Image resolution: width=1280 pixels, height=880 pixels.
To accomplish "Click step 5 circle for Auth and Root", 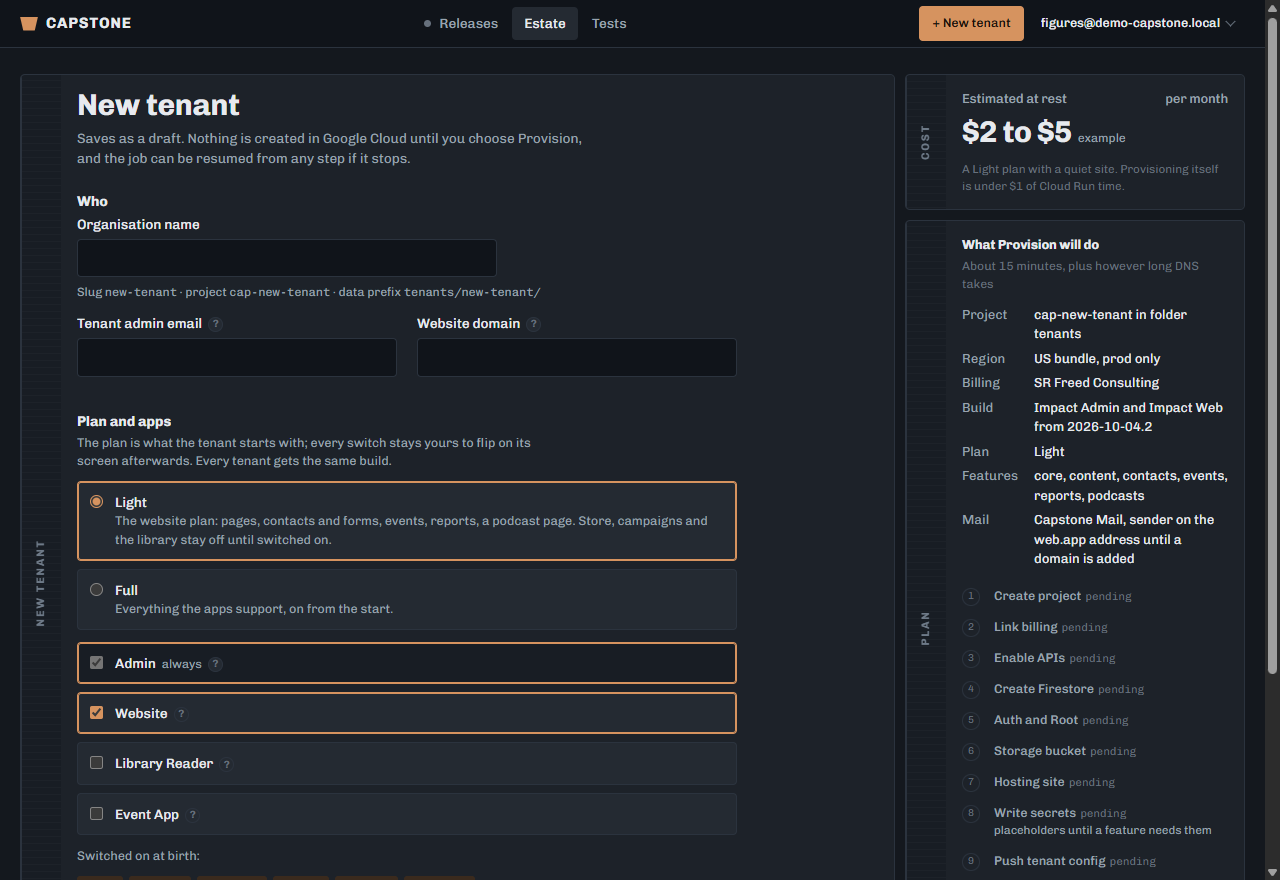I will pyautogui.click(x=970, y=721).
